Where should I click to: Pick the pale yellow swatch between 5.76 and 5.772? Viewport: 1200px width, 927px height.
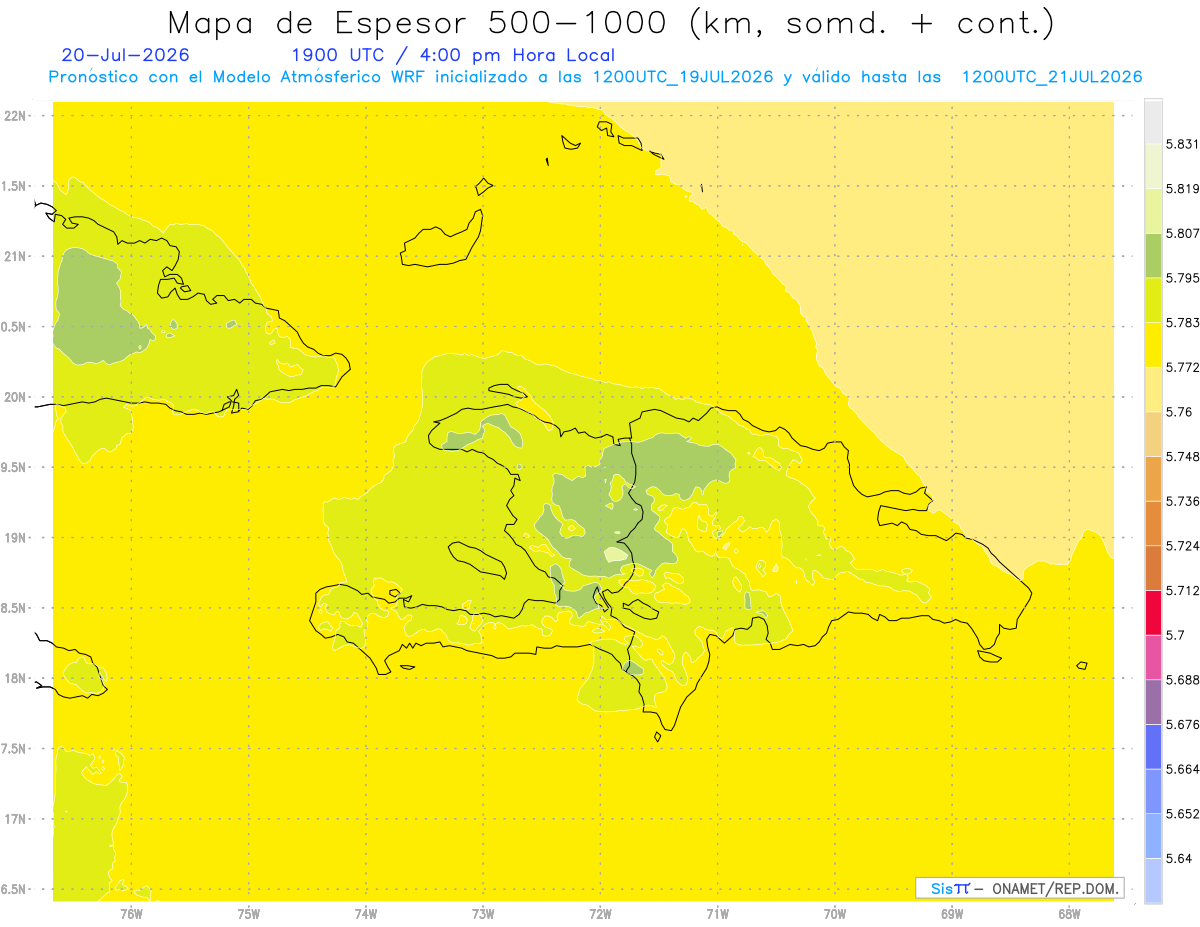(x=1153, y=389)
